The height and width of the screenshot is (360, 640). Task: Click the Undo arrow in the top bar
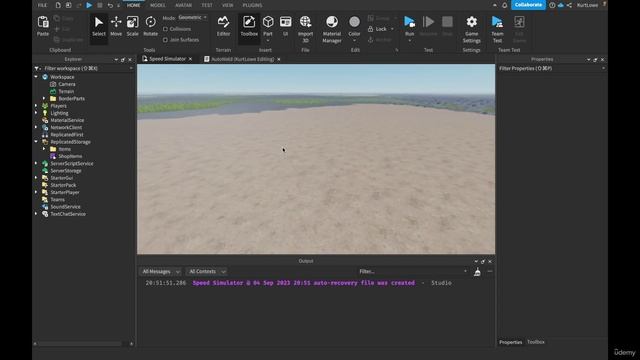point(110,5)
